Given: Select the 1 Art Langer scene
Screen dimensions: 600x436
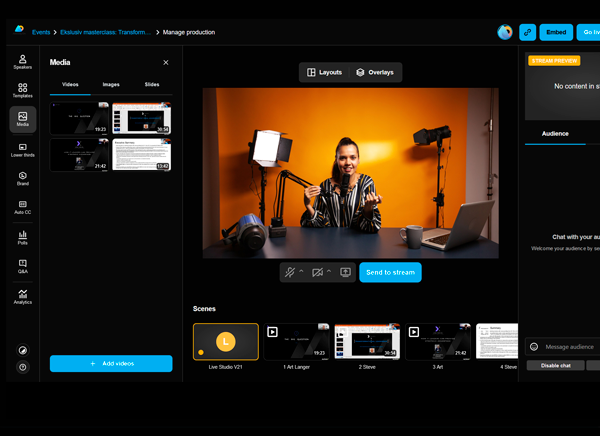Looking at the screenshot, I should coord(297,342).
